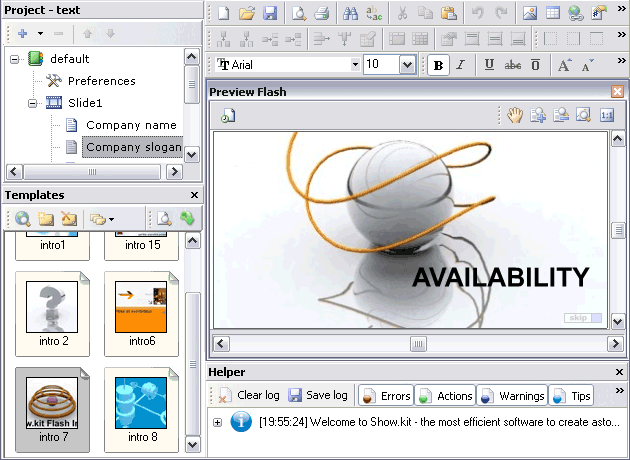Open a file with the folder icon

(247, 13)
